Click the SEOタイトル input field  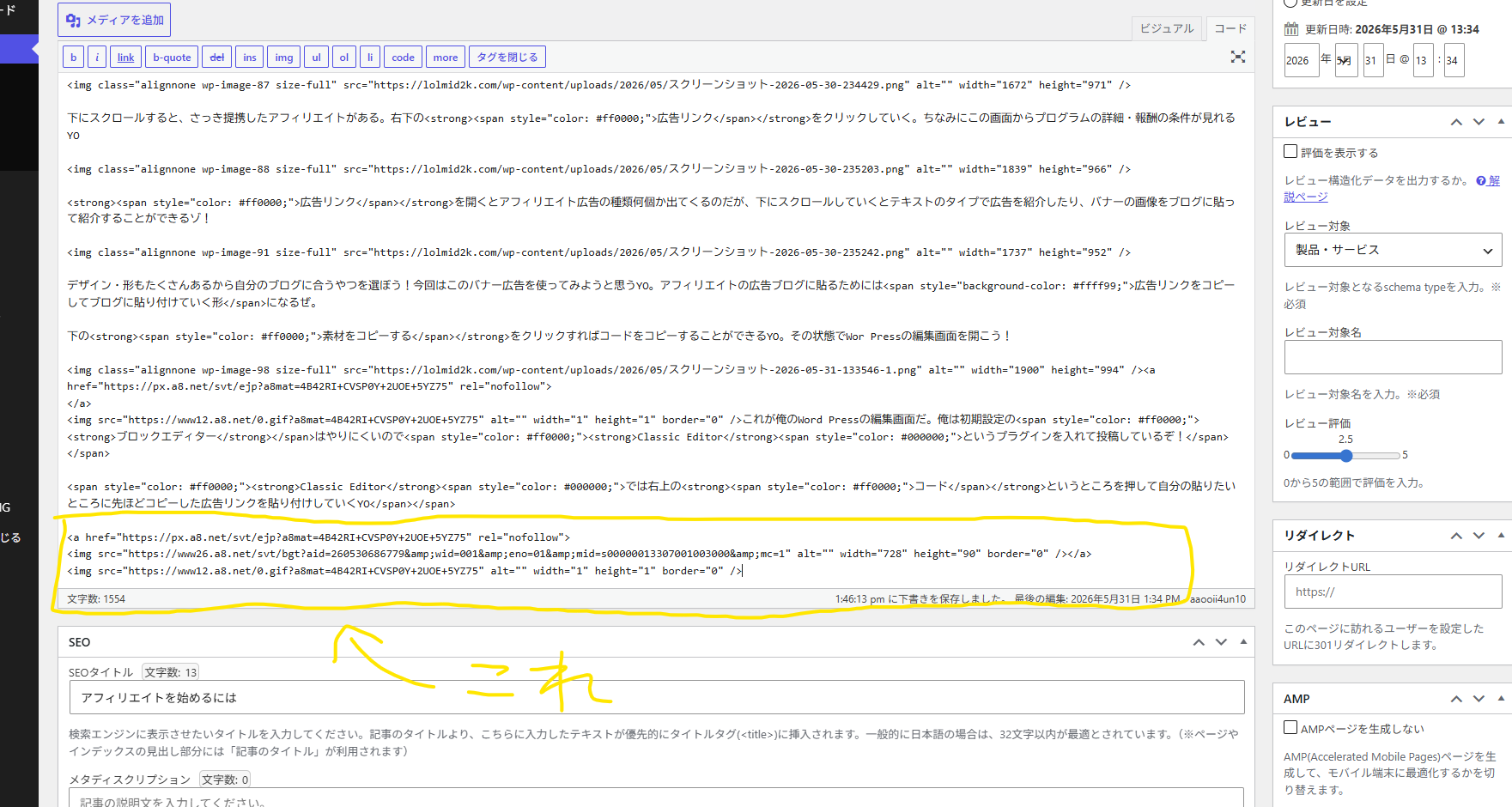(x=657, y=697)
